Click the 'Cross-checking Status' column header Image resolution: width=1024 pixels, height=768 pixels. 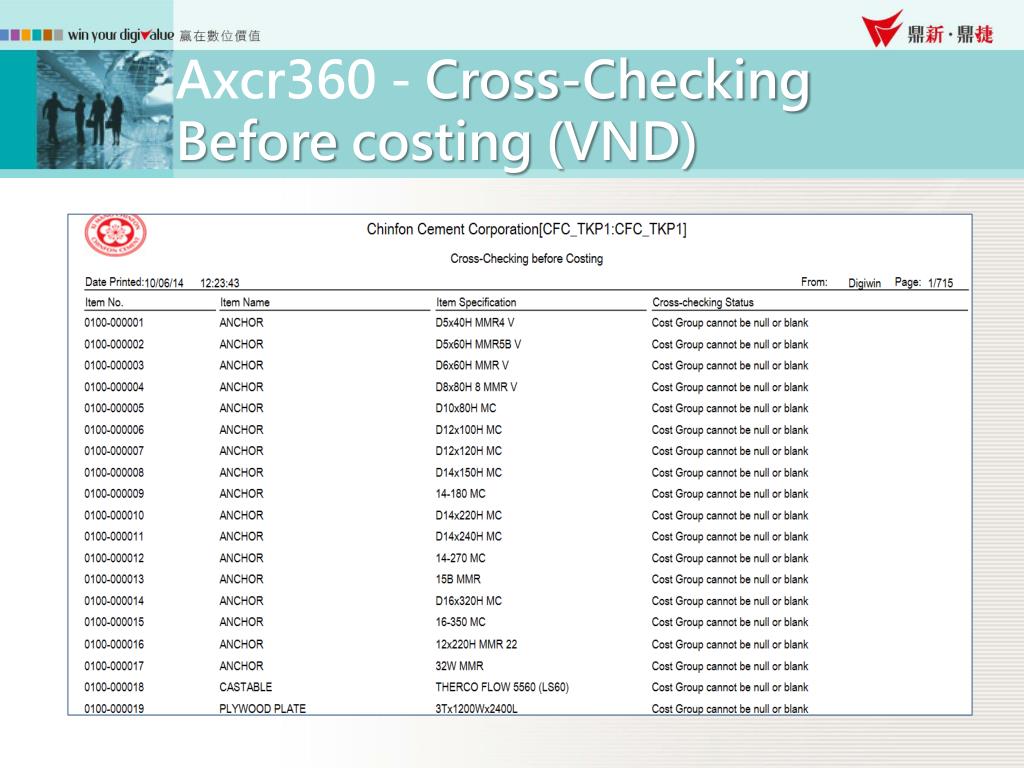[x=703, y=302]
